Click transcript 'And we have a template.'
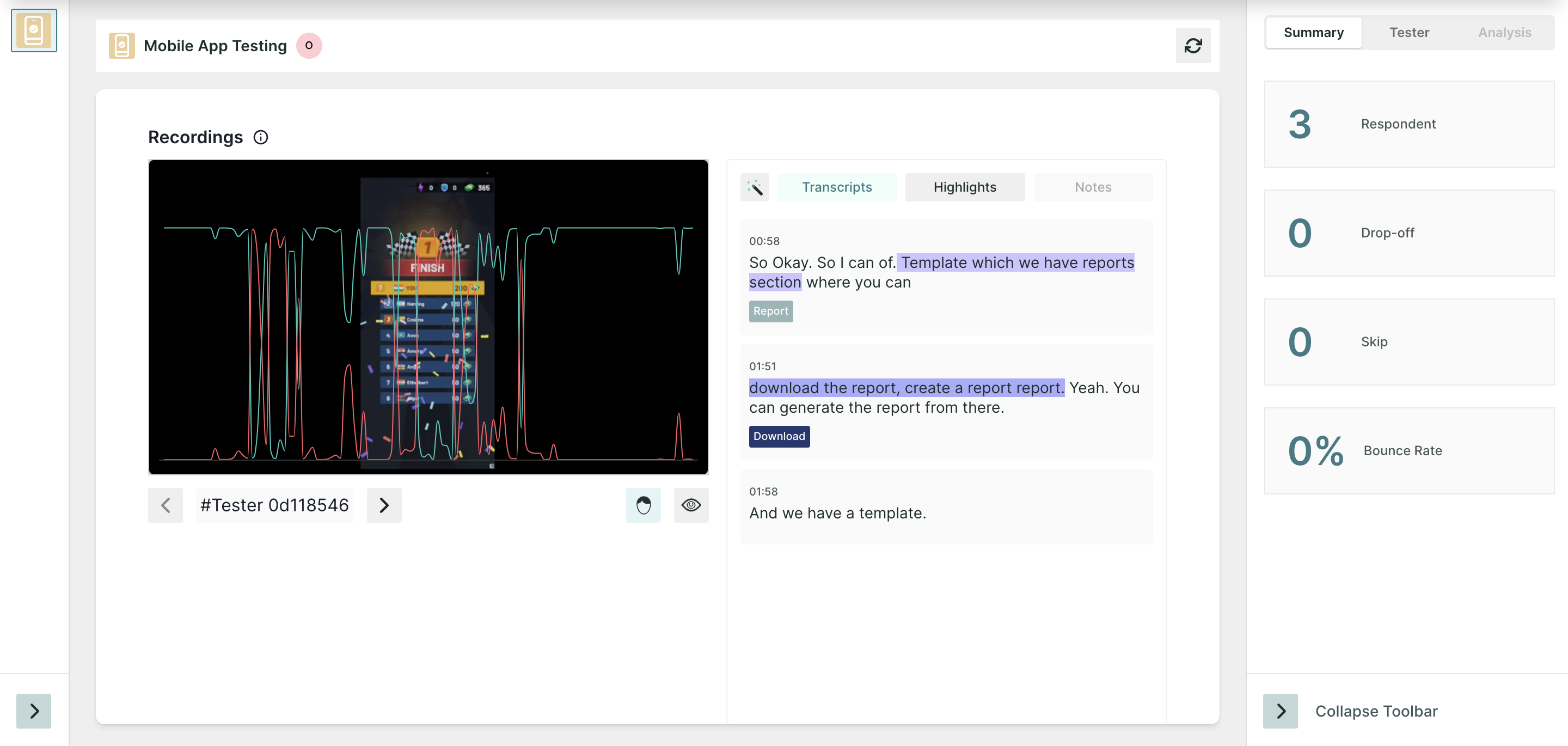 tap(837, 513)
